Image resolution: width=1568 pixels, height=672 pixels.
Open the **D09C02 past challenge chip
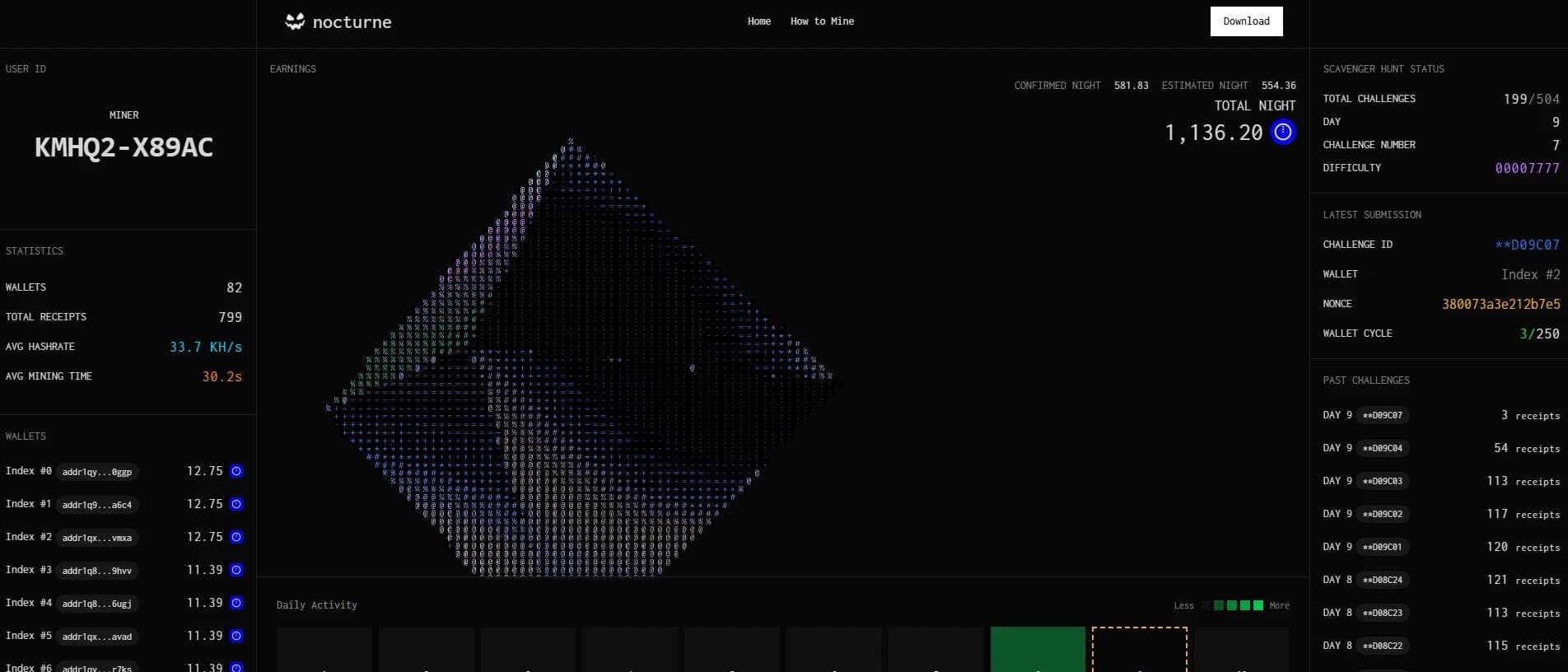coord(1383,514)
